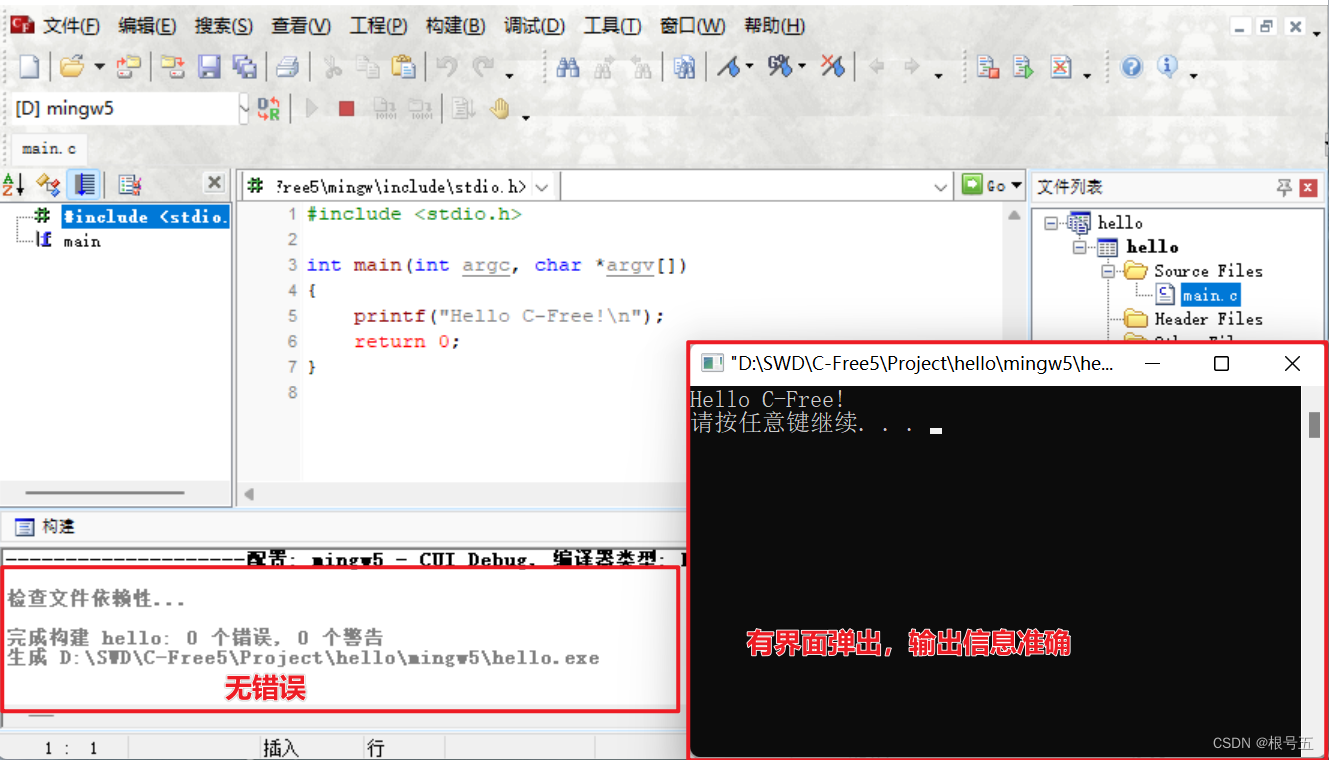This screenshot has width=1329, height=760.
Task: Open the 调试(D) menu
Action: (534, 26)
